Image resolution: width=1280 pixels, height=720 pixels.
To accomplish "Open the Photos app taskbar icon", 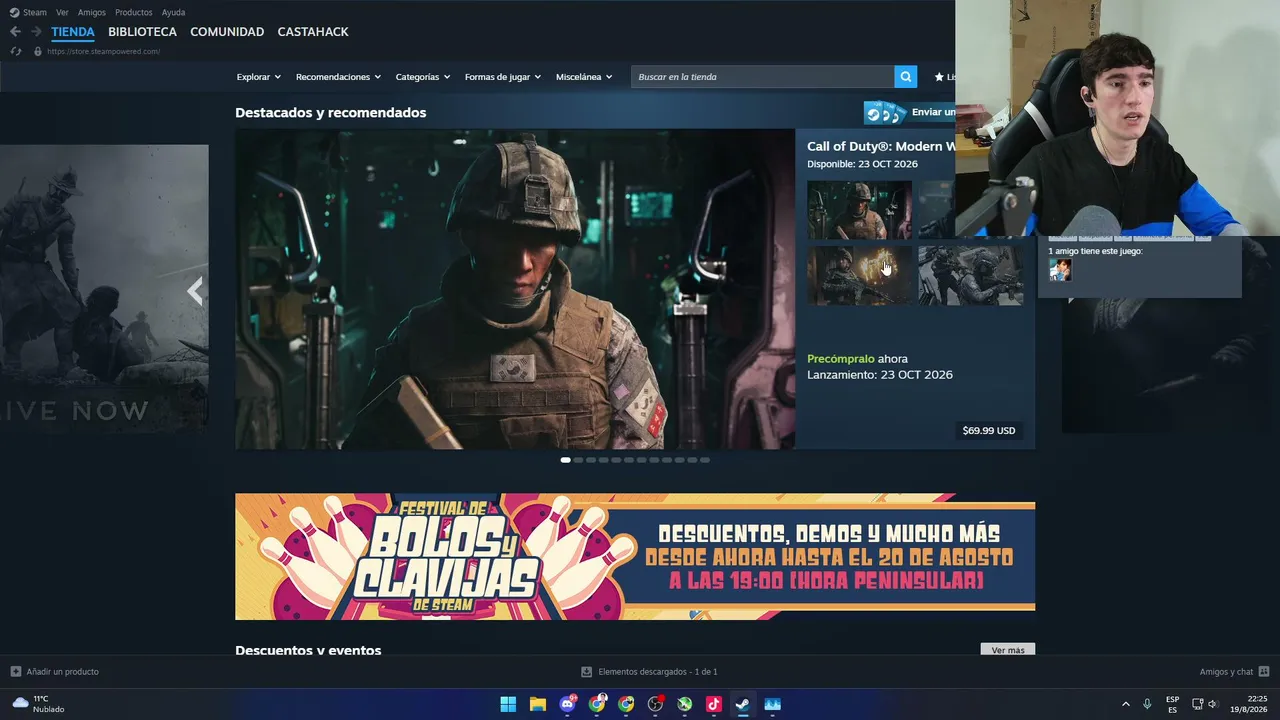I will point(772,704).
